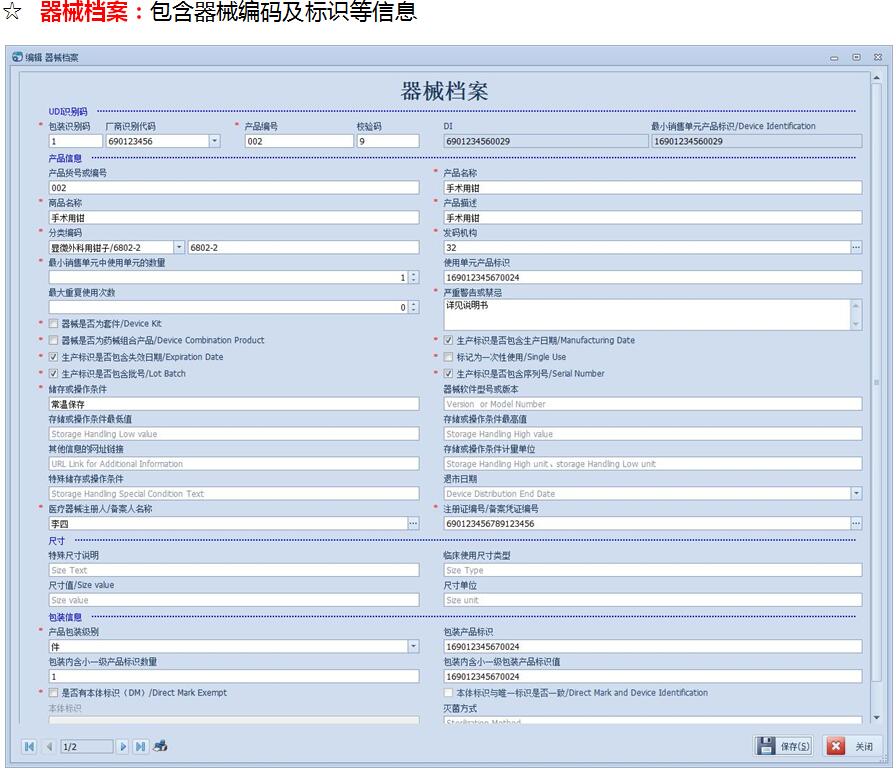Go to the next record
The height and width of the screenshot is (772, 896).
pos(122,746)
